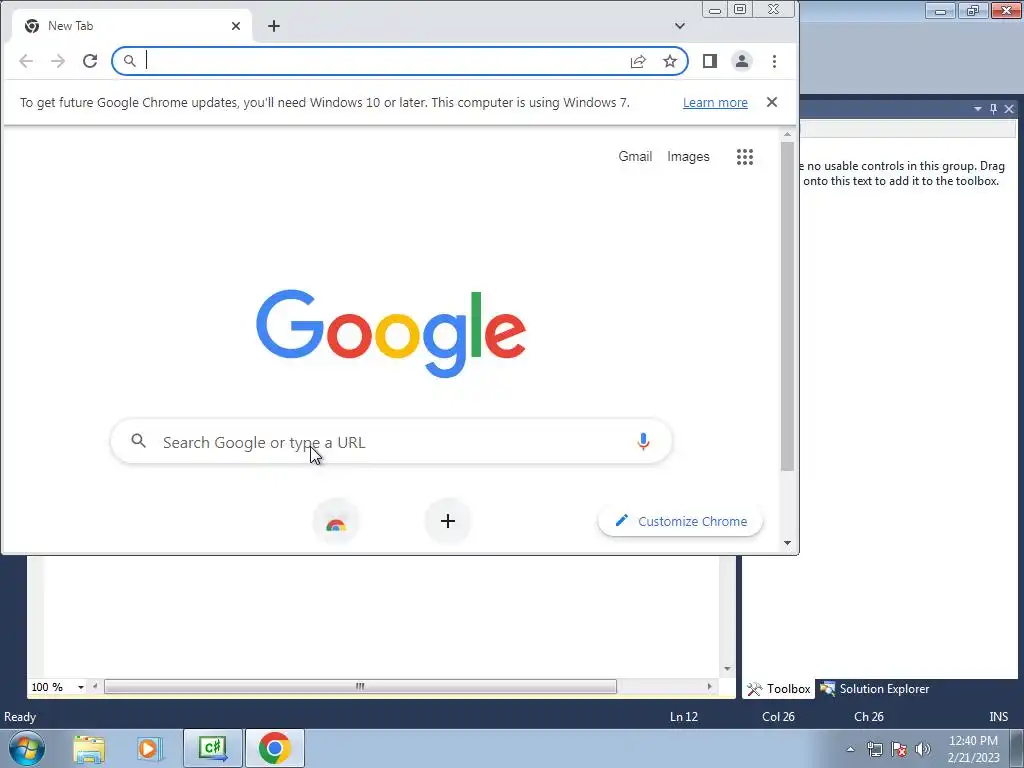
Task: Click the Ln 12 status indicator
Action: [684, 717]
